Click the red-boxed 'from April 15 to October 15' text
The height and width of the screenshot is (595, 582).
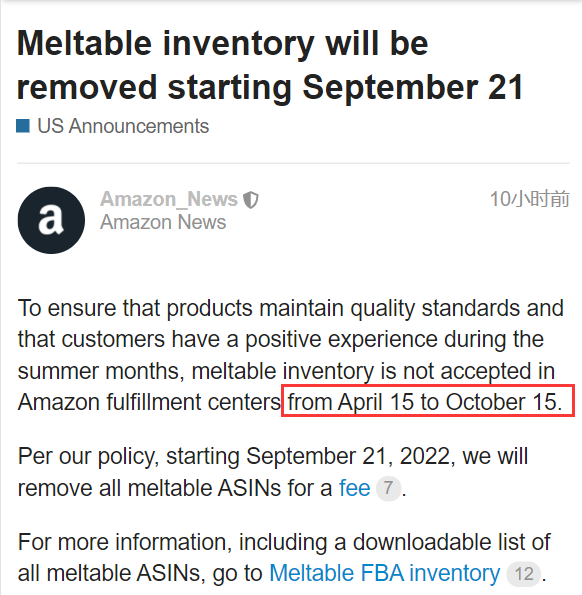(425, 402)
